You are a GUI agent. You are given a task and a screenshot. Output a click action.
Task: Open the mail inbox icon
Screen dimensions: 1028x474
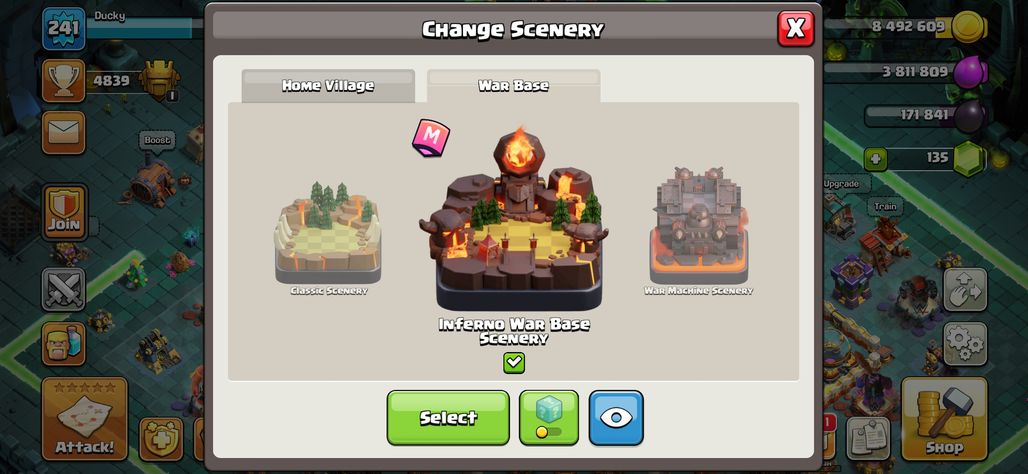coord(64,132)
